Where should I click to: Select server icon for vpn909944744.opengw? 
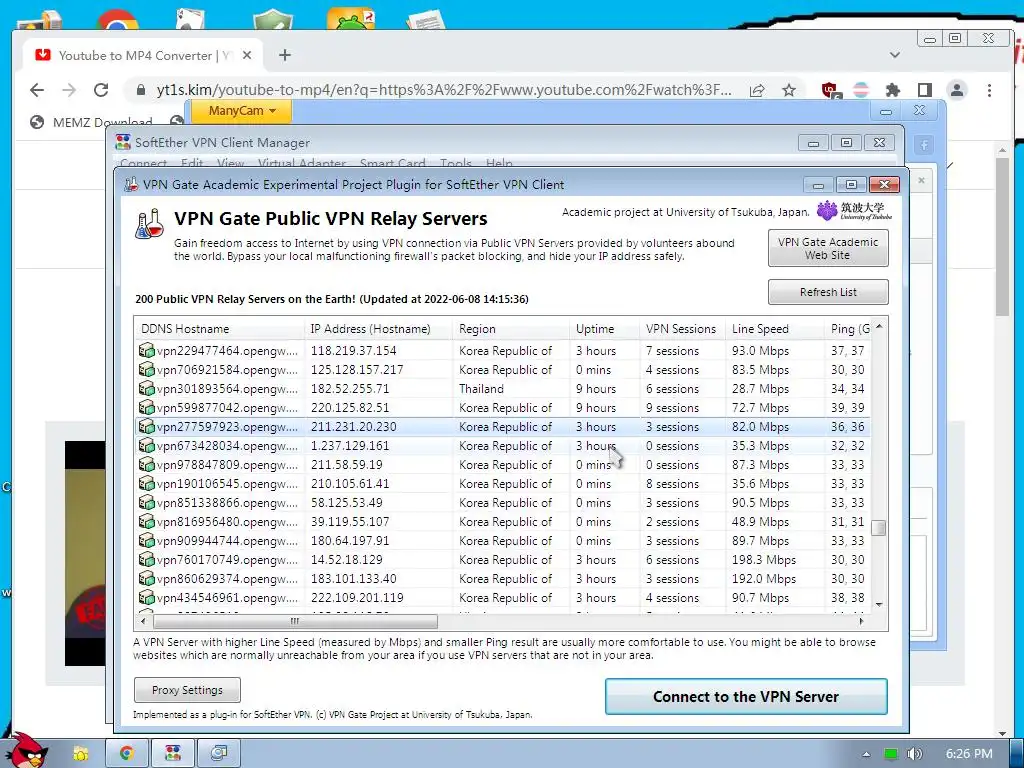click(147, 541)
